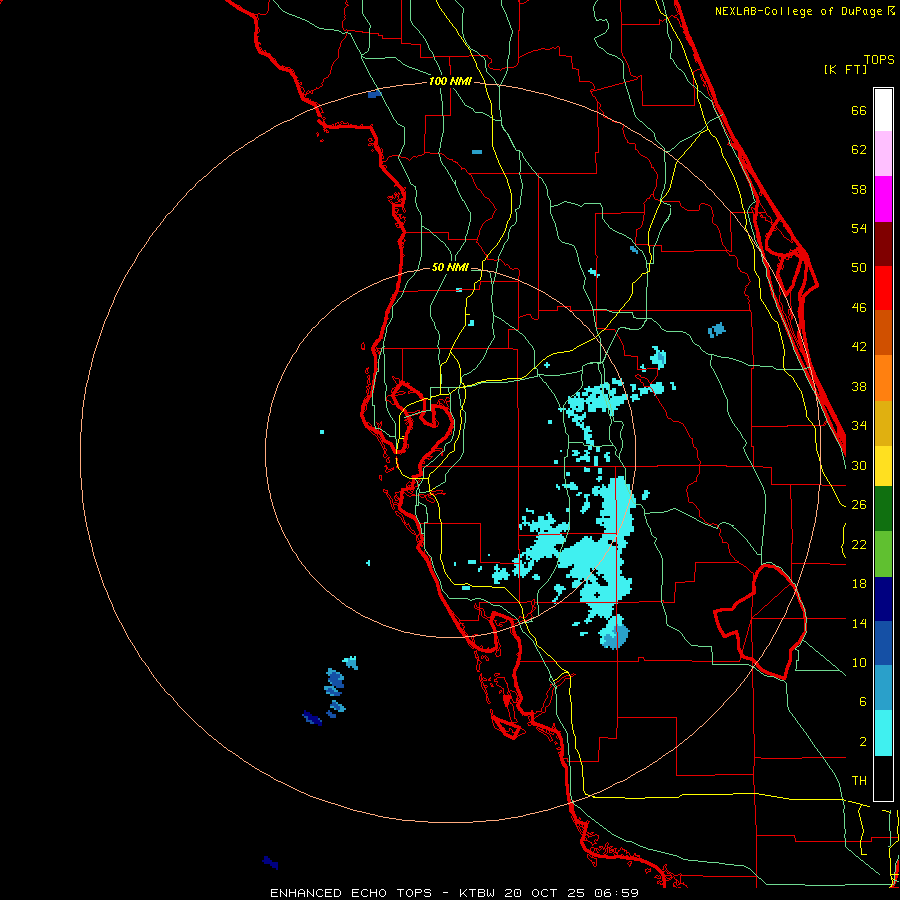The image size is (900, 900).
Task: Click the bright yellow legend swatch
Action: (x=883, y=466)
